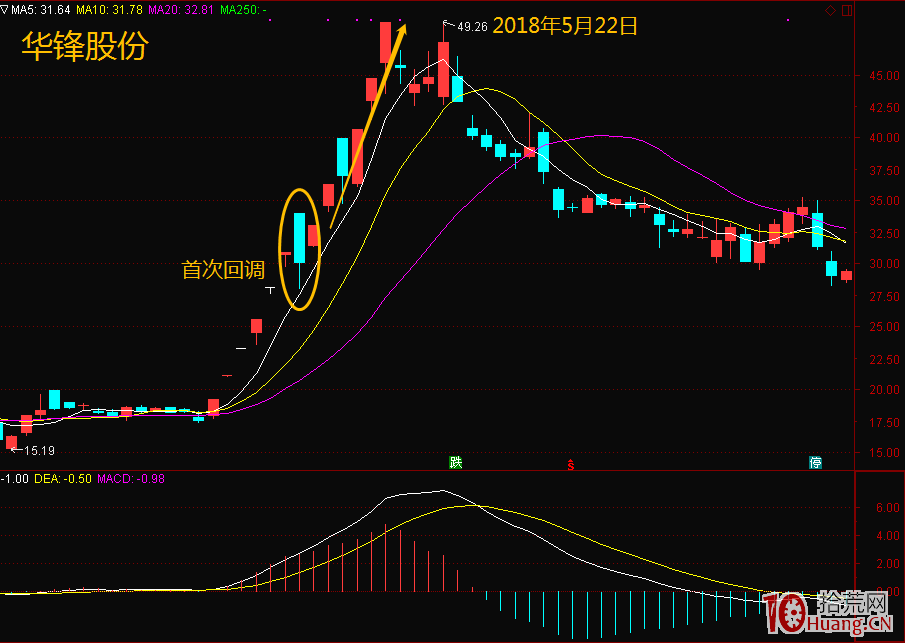Viewport: 905px width, 643px height.
Task: Click the 15.19 low price label
Action: 39,451
